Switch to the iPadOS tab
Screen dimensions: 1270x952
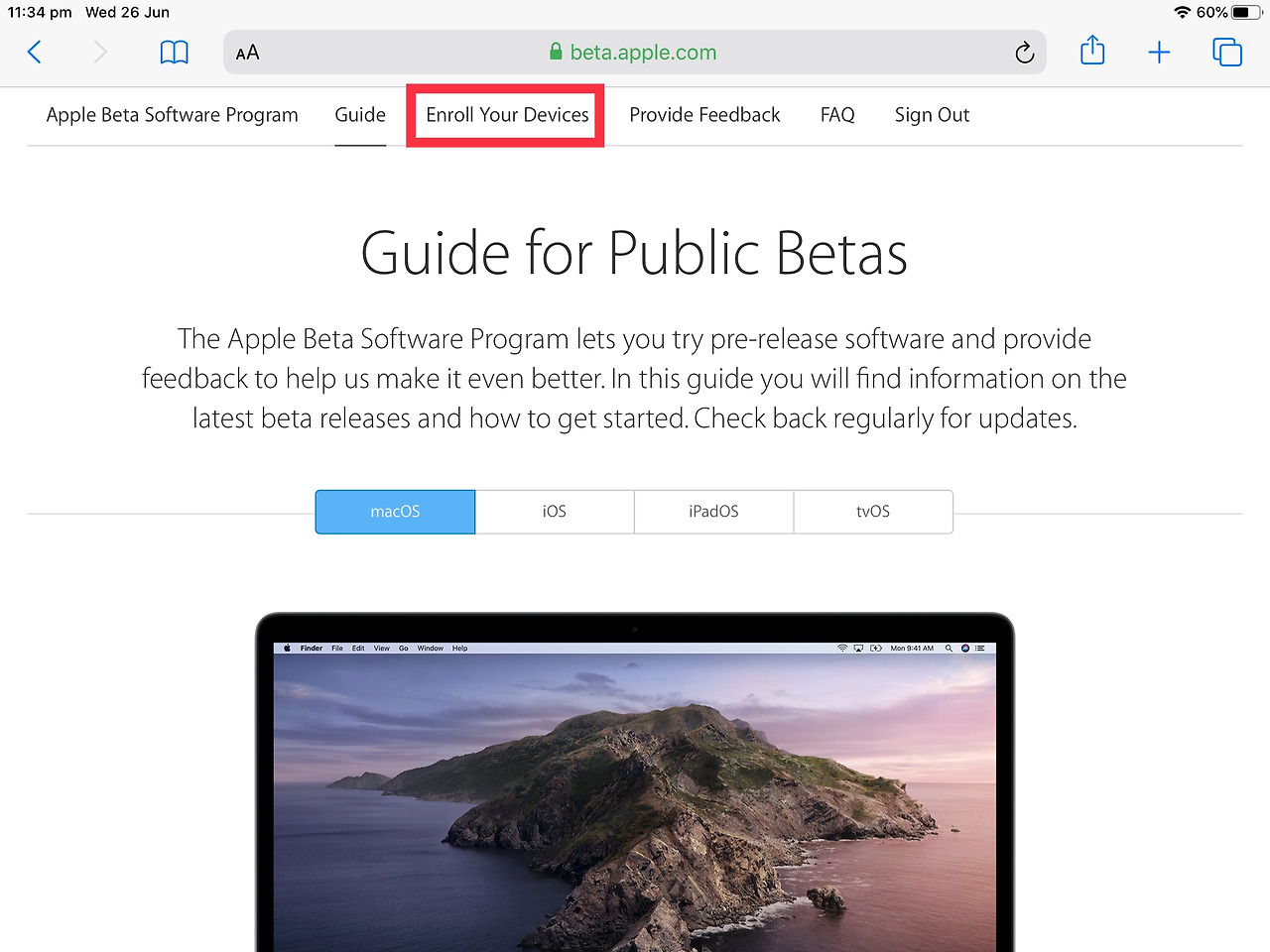tap(713, 512)
